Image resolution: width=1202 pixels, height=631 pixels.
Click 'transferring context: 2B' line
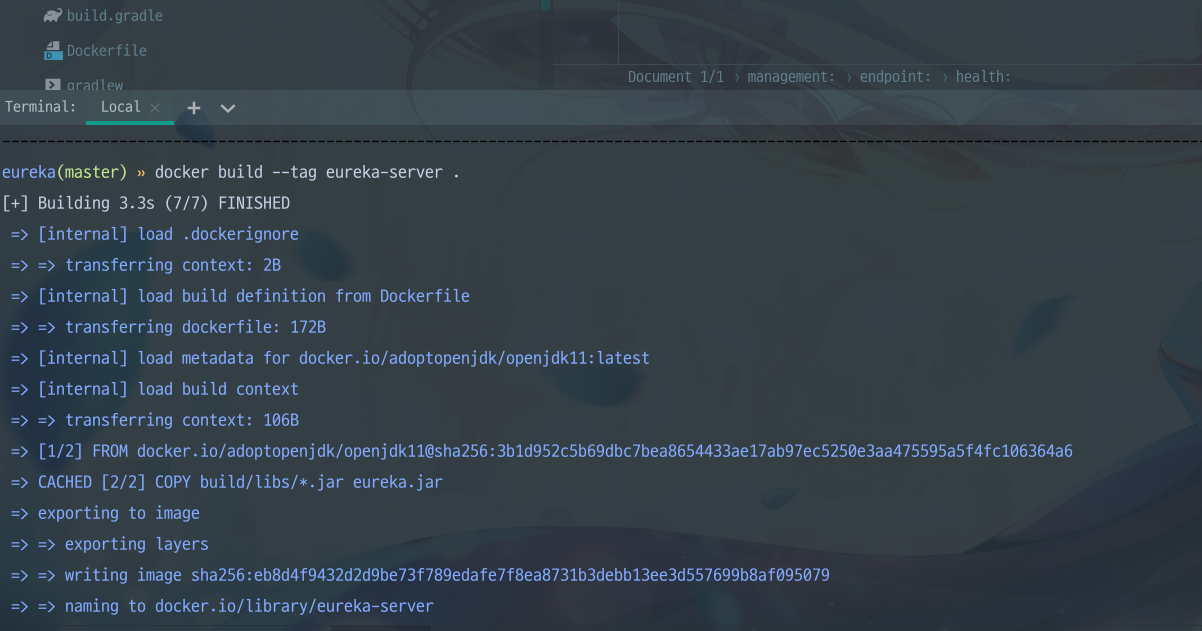[x=146, y=265]
